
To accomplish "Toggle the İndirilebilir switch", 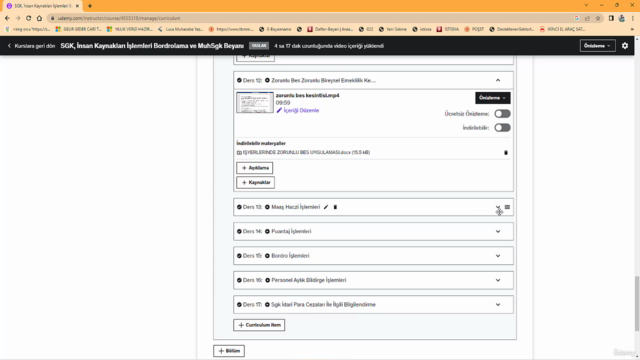I will tap(502, 128).
